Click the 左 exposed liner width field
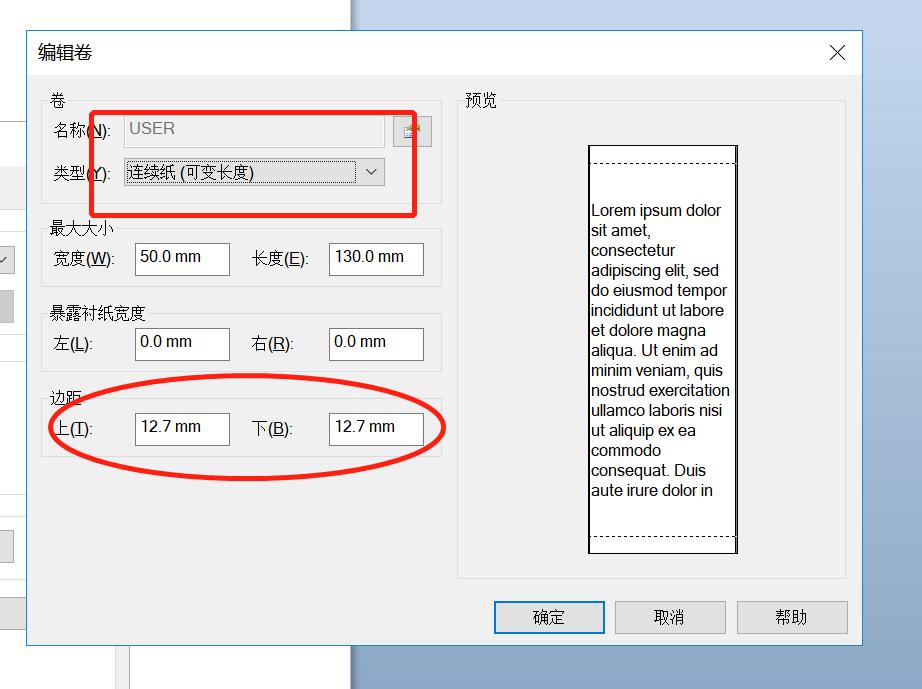This screenshot has width=922, height=689. [x=182, y=344]
